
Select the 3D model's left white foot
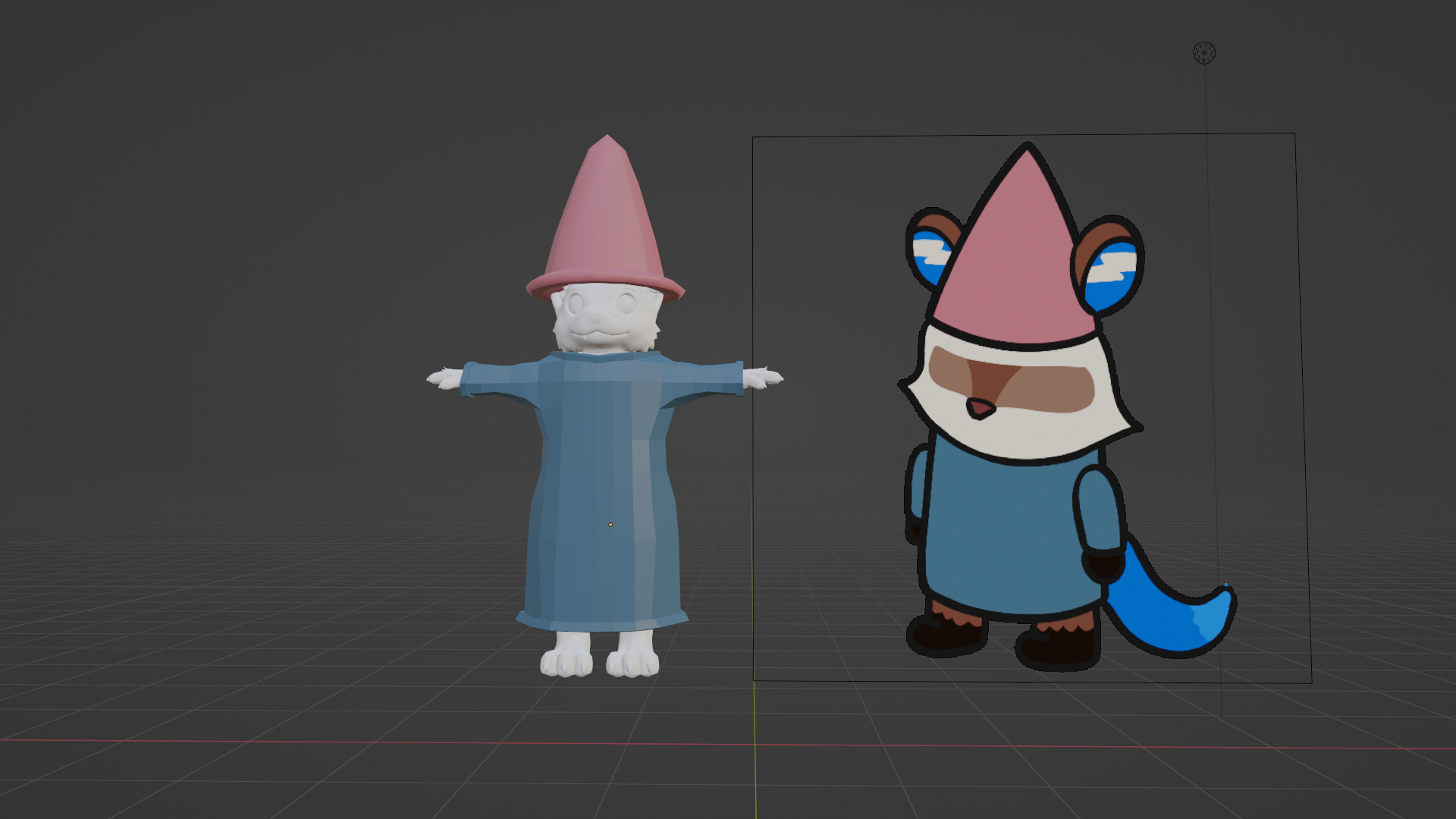(x=566, y=657)
